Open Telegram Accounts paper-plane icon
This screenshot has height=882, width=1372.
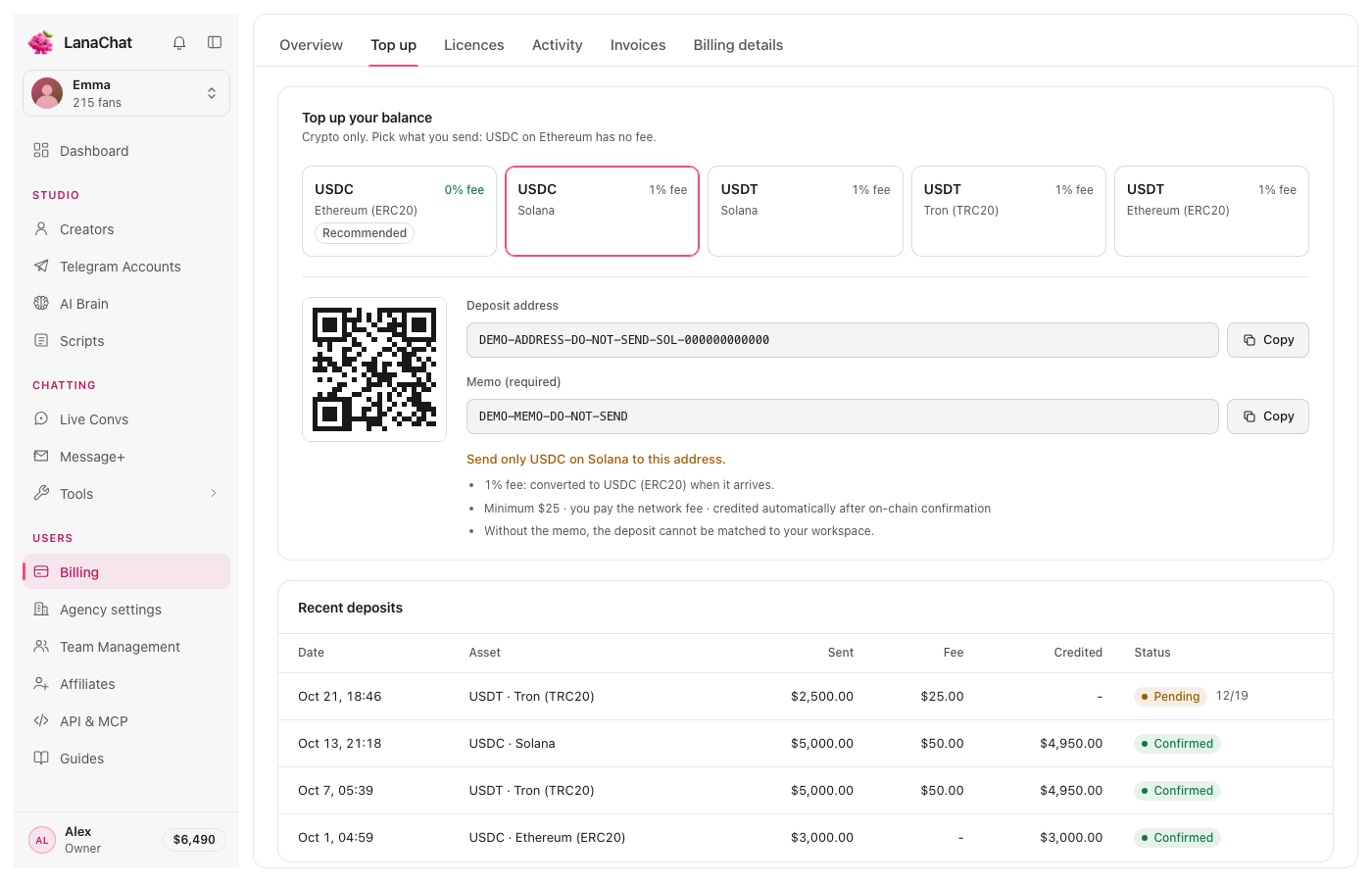pos(41,266)
